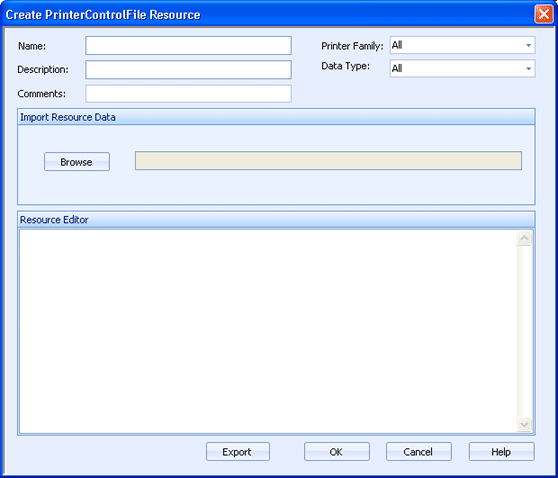Click the Resource Editor panel header
The height and width of the screenshot is (478, 558).
[276, 220]
